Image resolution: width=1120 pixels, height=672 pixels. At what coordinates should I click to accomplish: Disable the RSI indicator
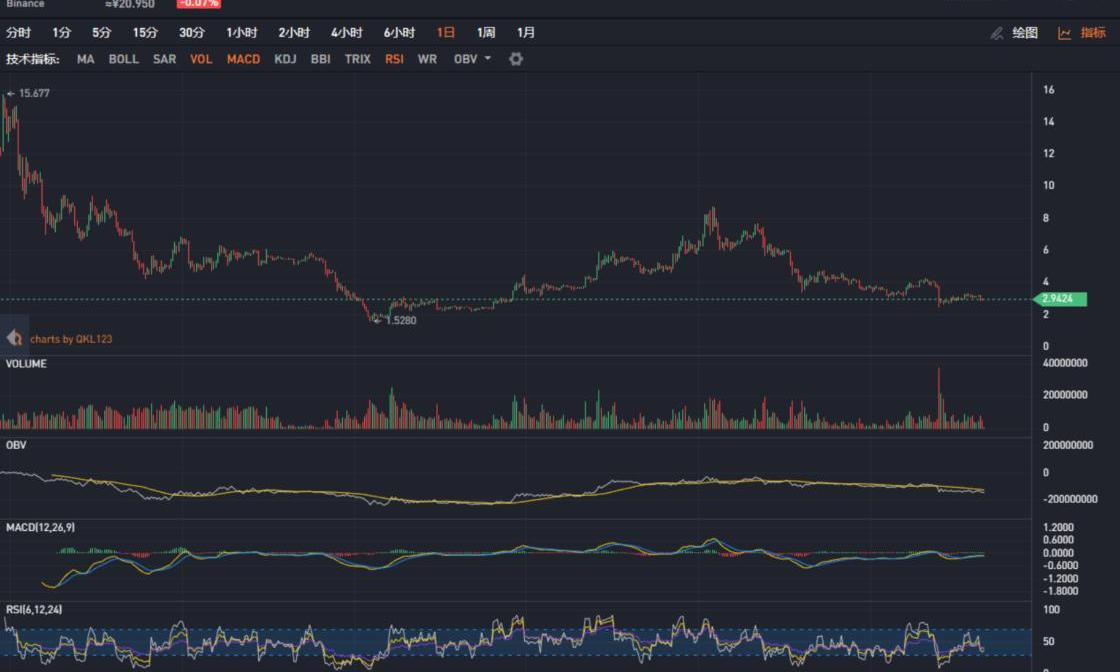coord(394,59)
